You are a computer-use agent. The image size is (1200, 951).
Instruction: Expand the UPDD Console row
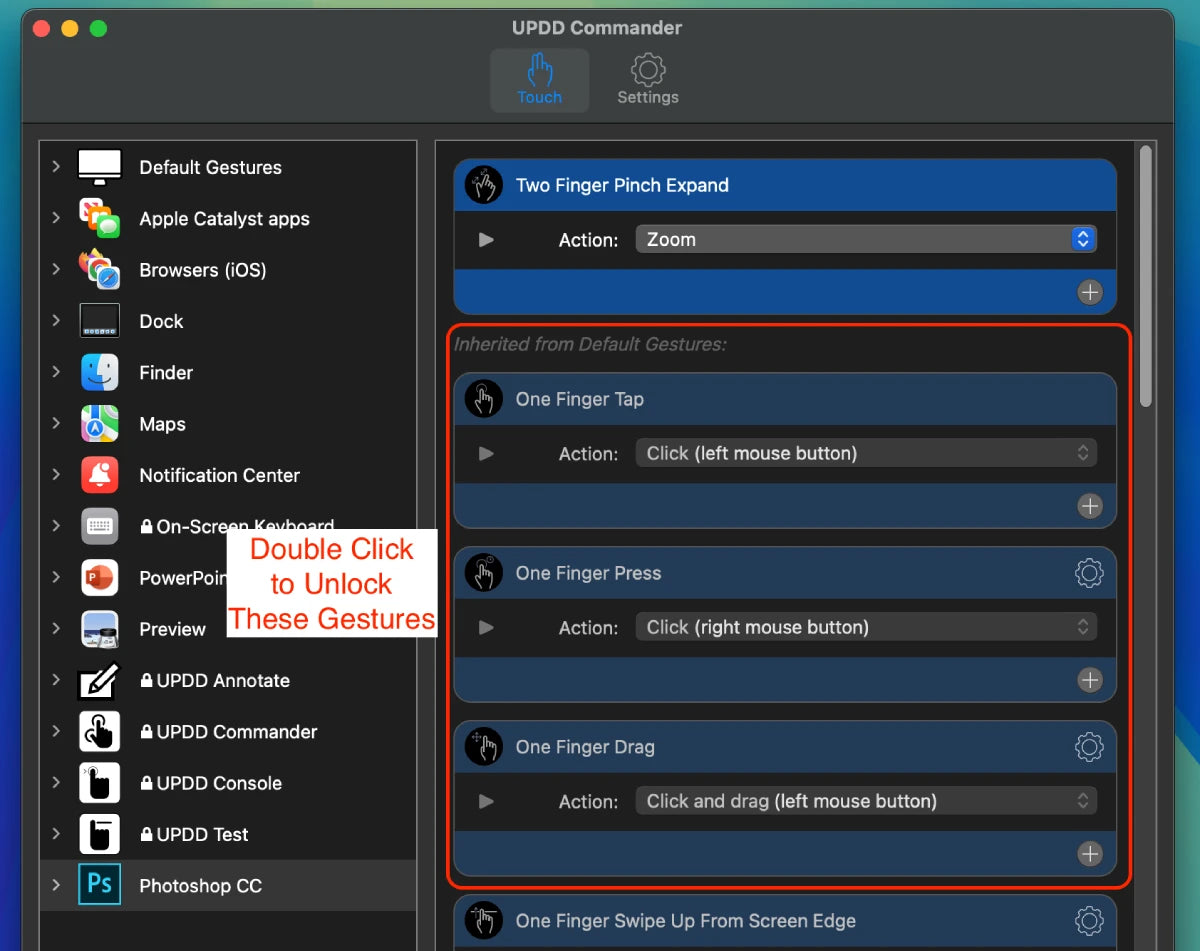(56, 783)
